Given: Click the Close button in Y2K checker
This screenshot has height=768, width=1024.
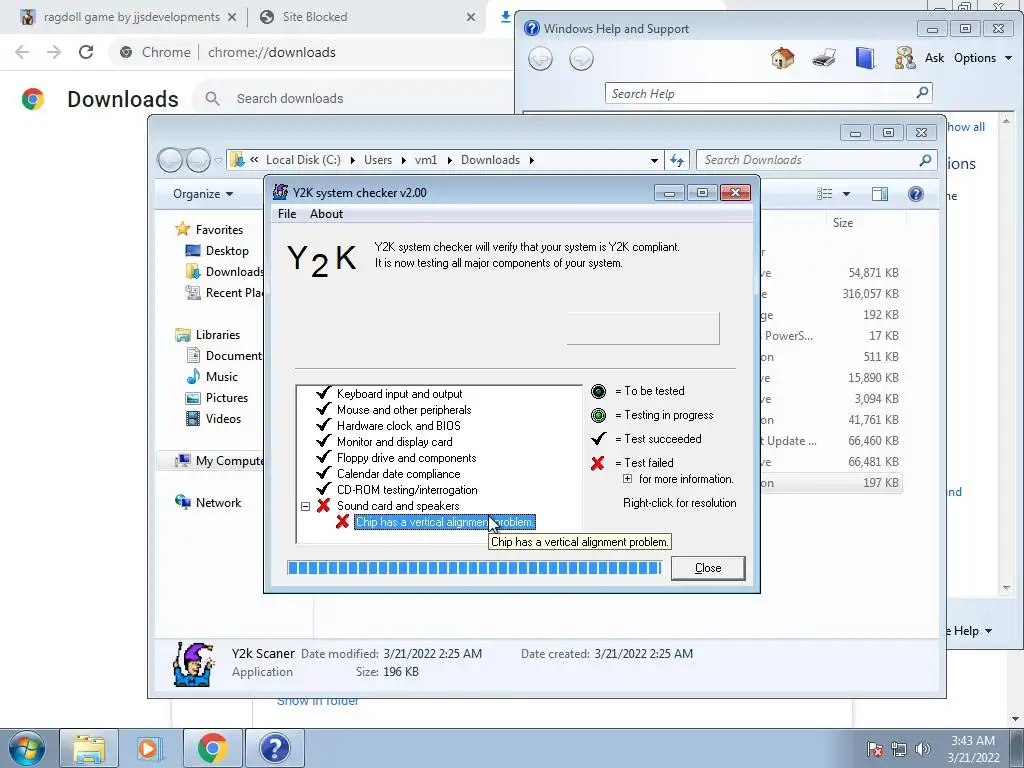Looking at the screenshot, I should pyautogui.click(x=708, y=568).
